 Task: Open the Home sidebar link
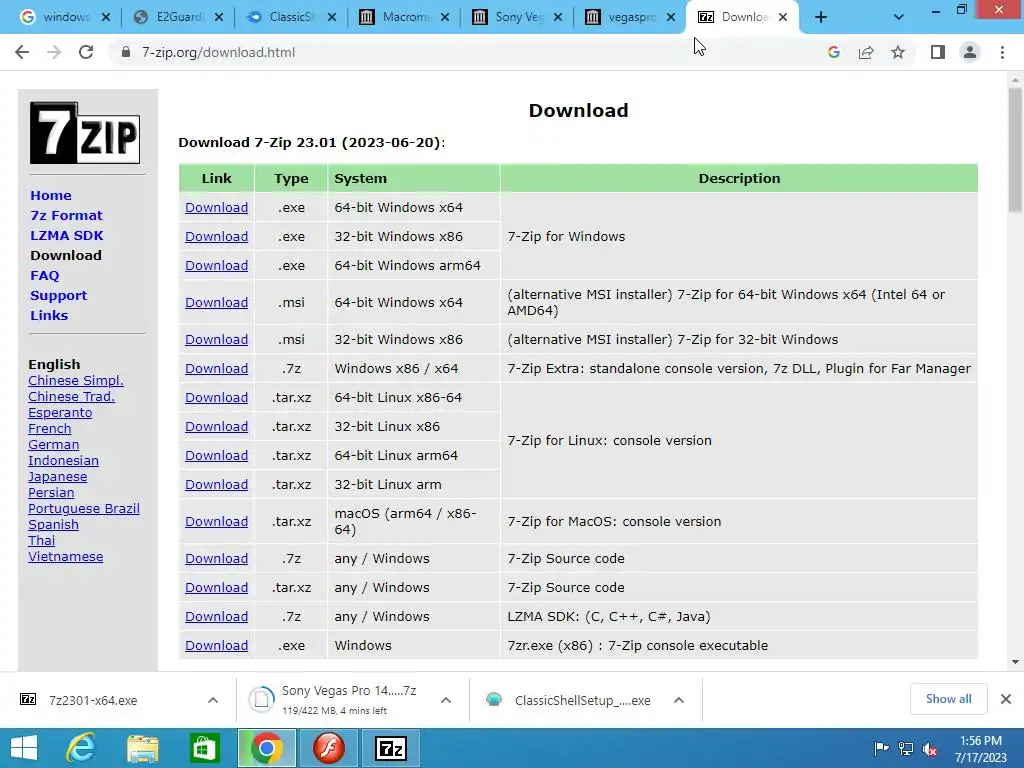point(51,195)
